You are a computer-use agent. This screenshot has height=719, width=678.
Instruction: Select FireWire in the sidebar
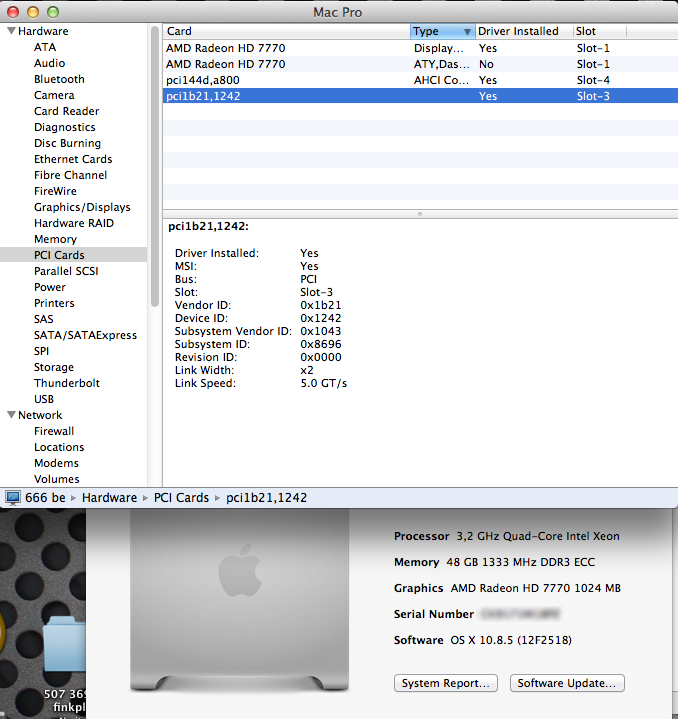(55, 191)
